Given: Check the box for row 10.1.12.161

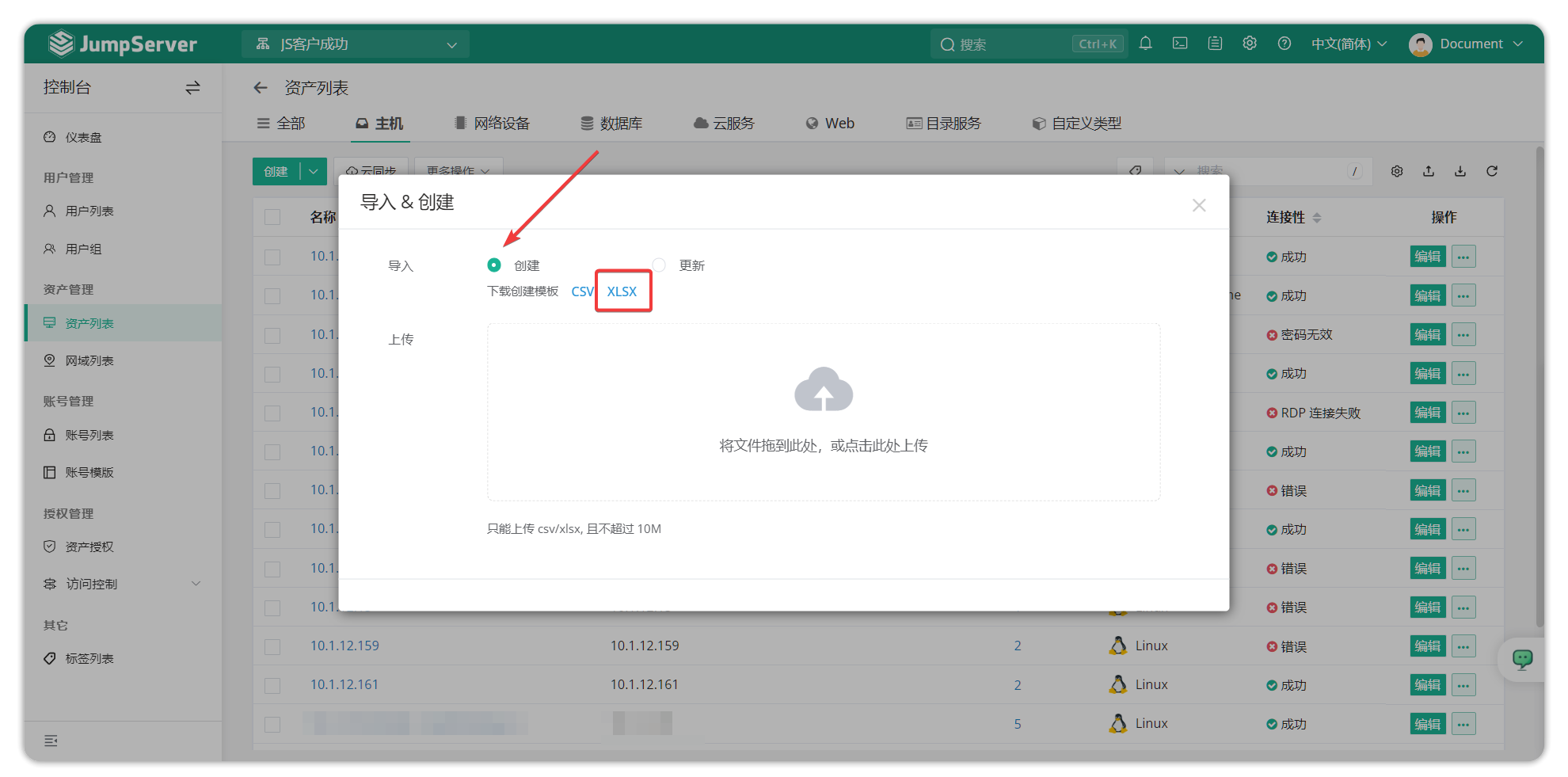Looking at the screenshot, I should click(x=272, y=685).
